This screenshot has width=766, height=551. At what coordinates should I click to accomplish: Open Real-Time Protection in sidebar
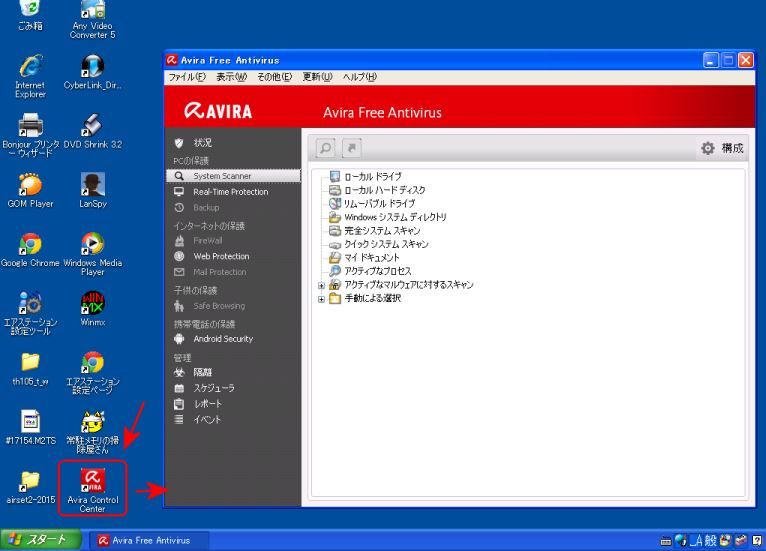tap(233, 192)
